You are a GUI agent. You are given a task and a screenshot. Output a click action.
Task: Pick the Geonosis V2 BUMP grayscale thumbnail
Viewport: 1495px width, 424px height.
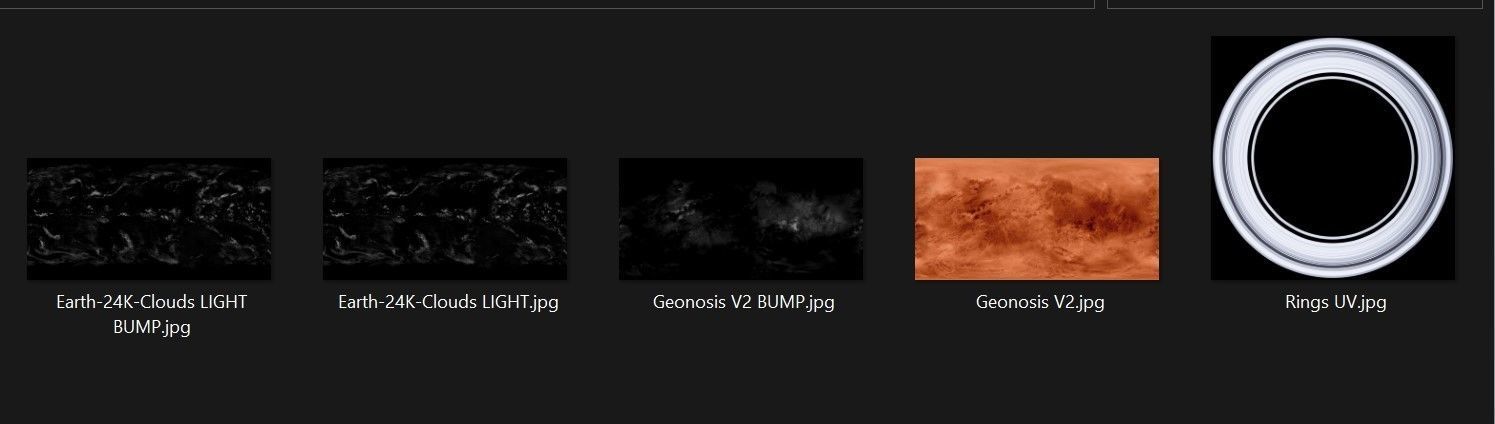click(741, 218)
